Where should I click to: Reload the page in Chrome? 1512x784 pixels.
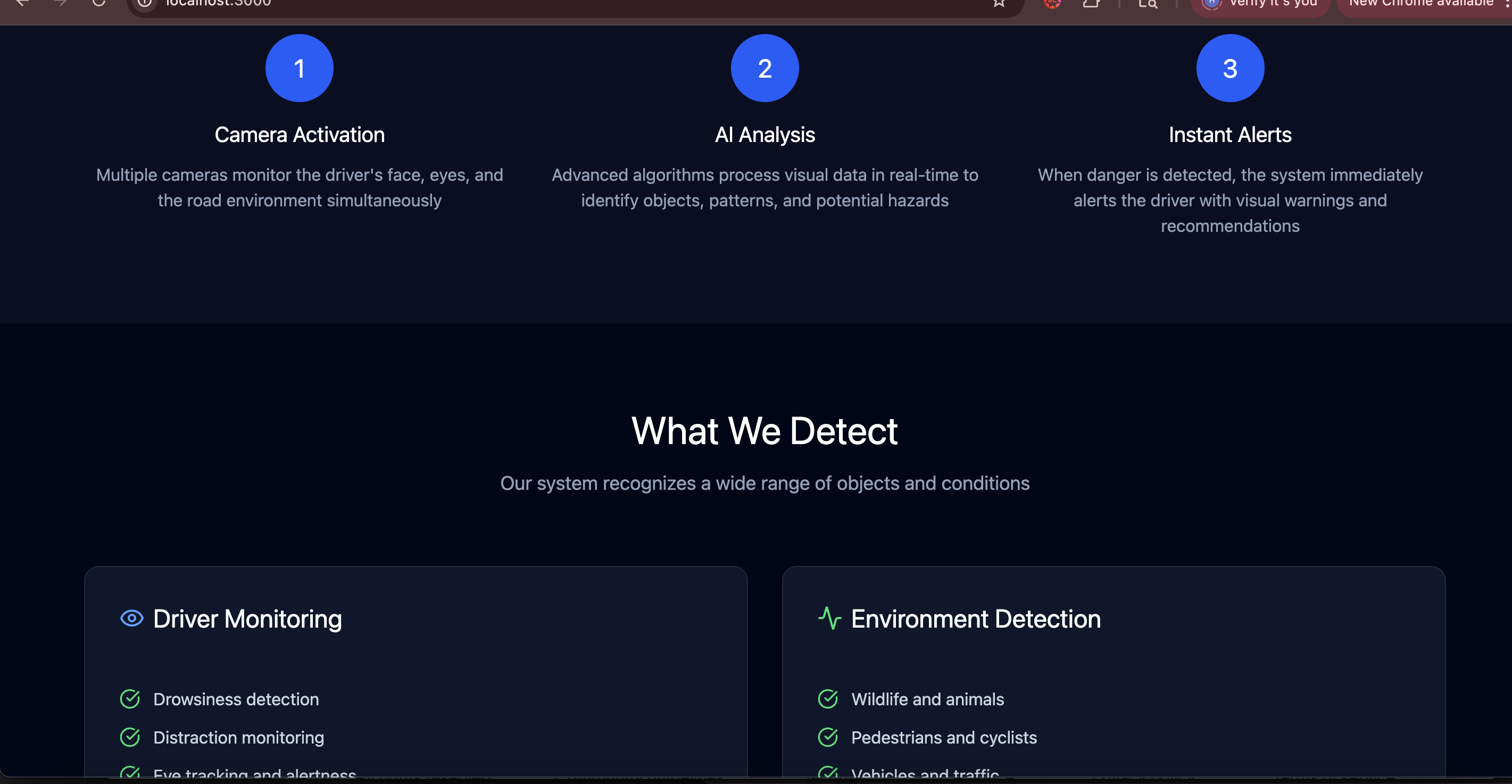point(98,3)
